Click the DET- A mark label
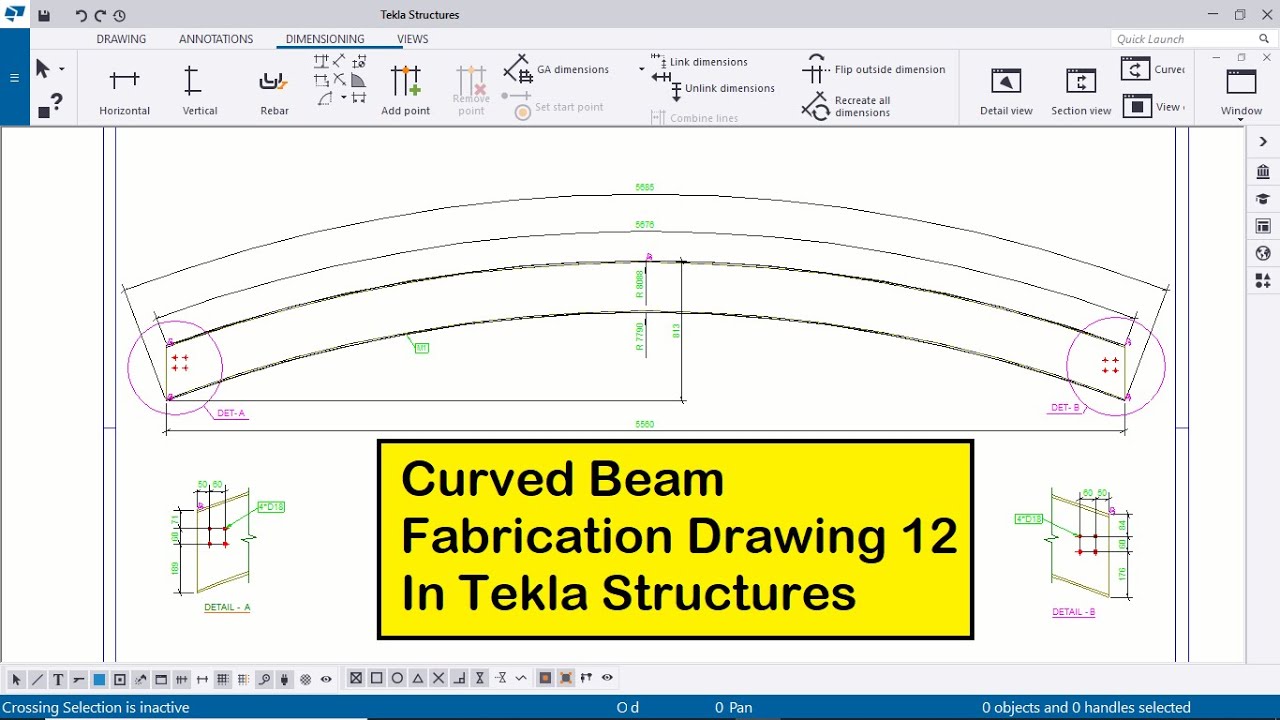 click(x=231, y=413)
